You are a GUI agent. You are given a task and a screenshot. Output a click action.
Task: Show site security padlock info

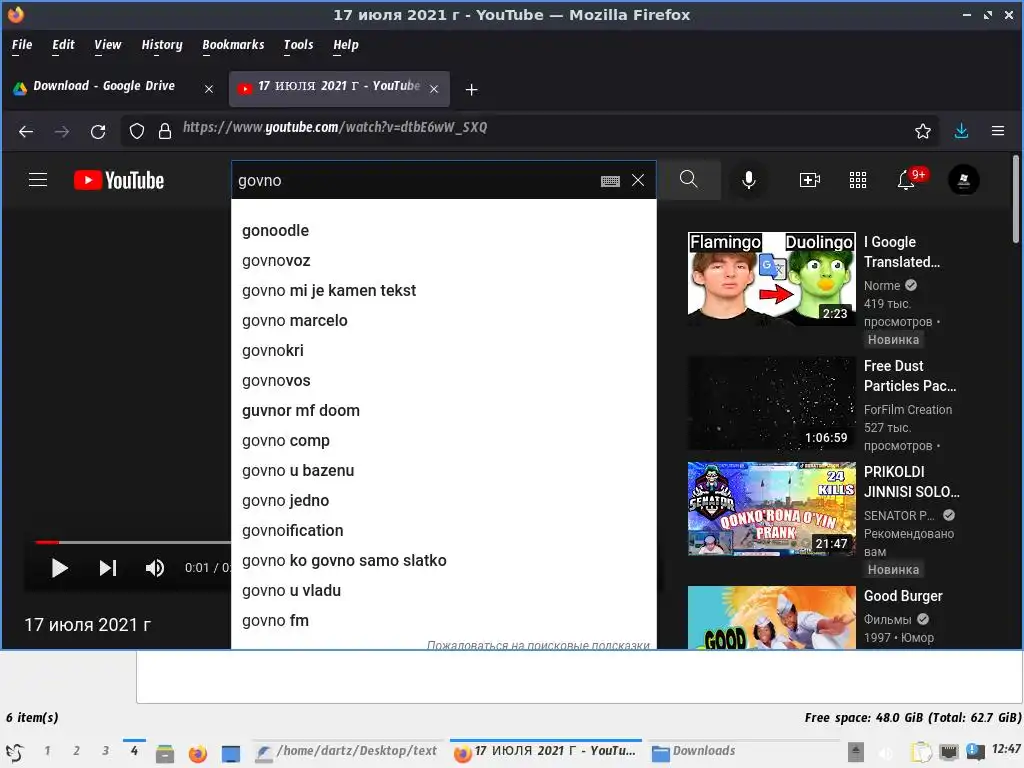(x=165, y=131)
